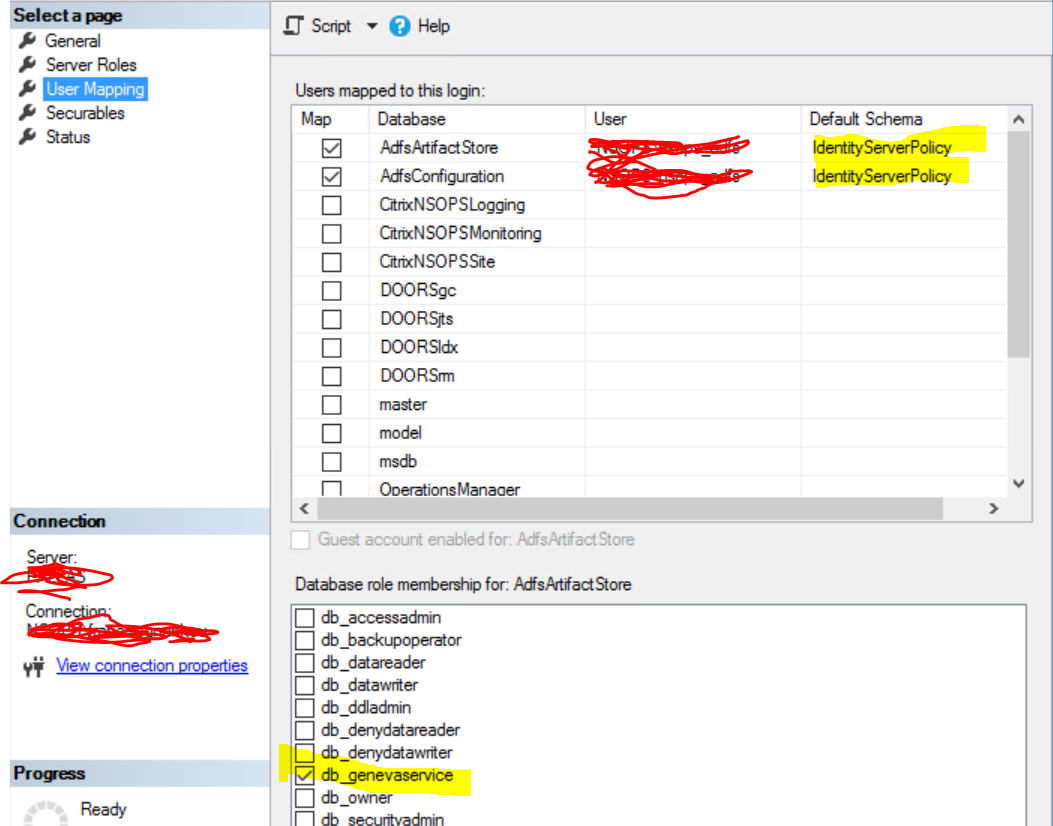The width and height of the screenshot is (1053, 826).
Task: Check the CitrixNSOPSSite map checkbox
Action: [331, 262]
